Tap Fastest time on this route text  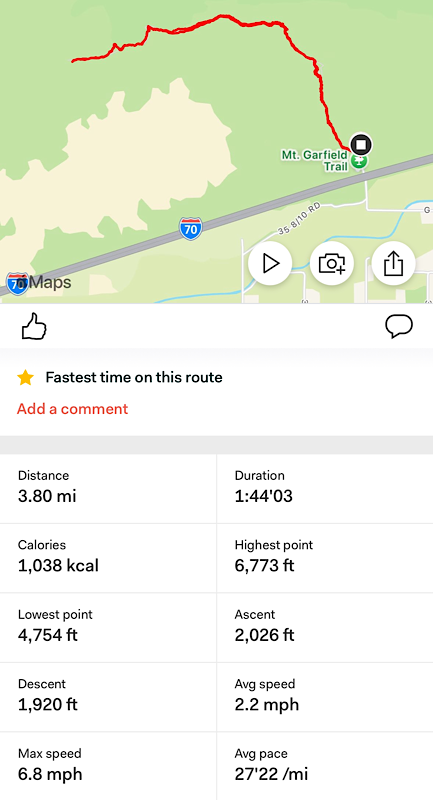click(x=134, y=378)
